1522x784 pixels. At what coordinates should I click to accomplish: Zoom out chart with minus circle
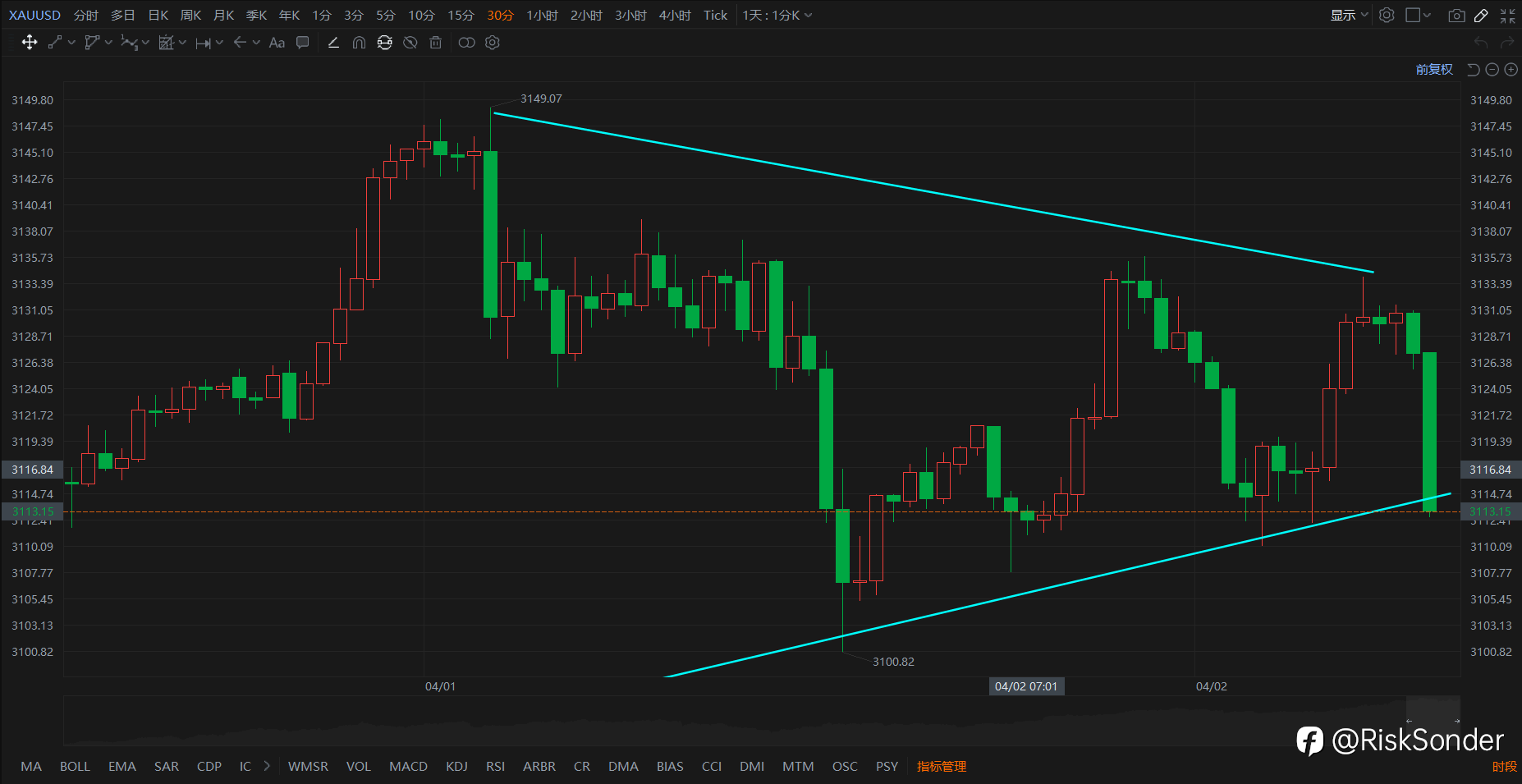1492,70
